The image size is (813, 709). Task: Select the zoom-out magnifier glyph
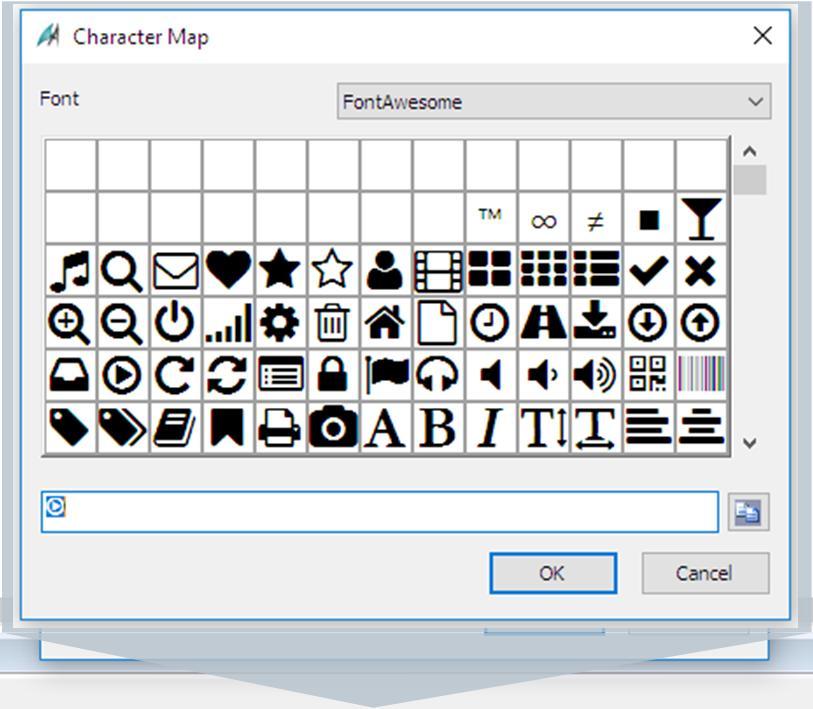point(123,323)
